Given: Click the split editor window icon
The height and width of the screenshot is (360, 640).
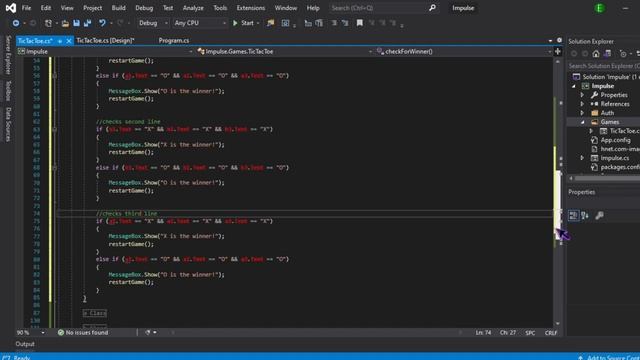Looking at the screenshot, I should tap(558, 51).
